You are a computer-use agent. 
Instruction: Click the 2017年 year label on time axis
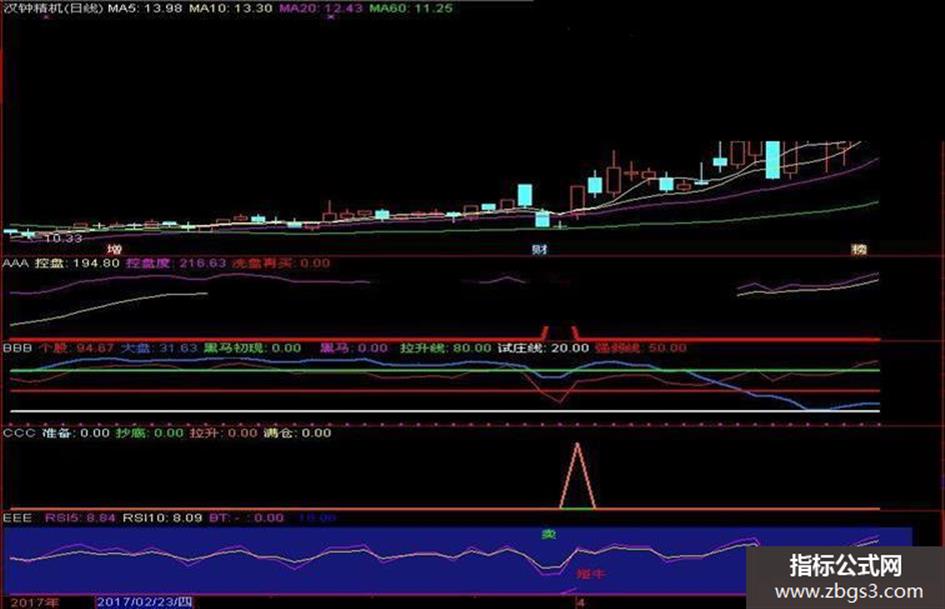[35, 602]
